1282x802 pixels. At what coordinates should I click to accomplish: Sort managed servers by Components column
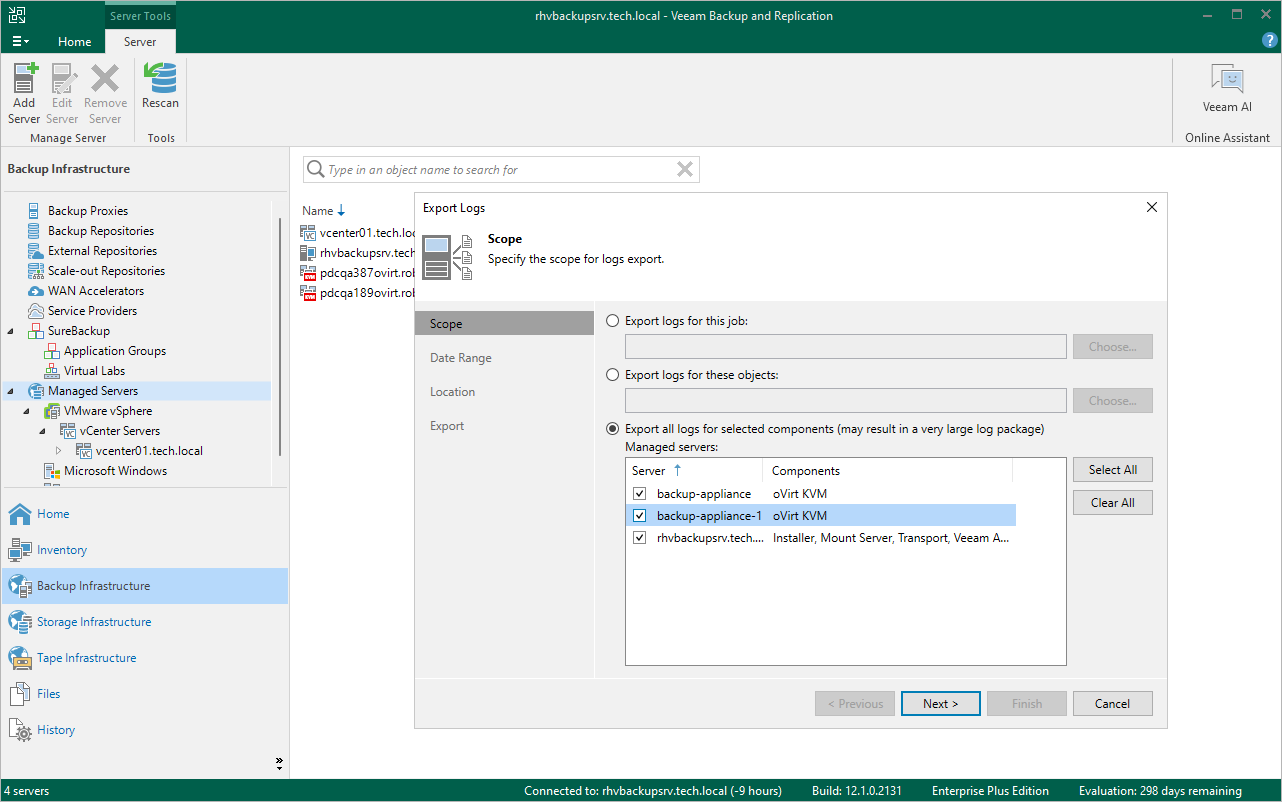[888, 471]
